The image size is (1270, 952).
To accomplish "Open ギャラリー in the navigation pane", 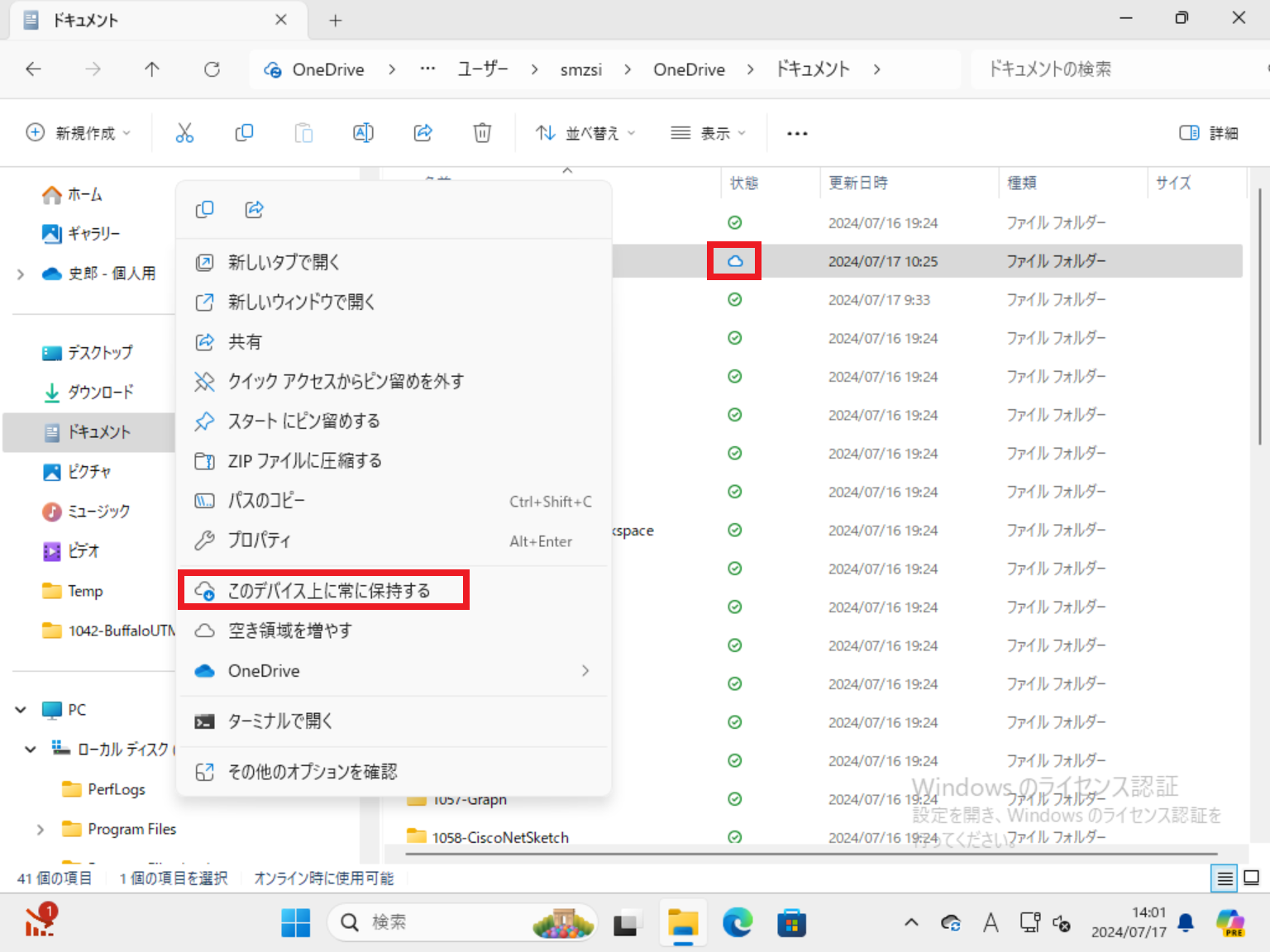I will tap(81, 234).
